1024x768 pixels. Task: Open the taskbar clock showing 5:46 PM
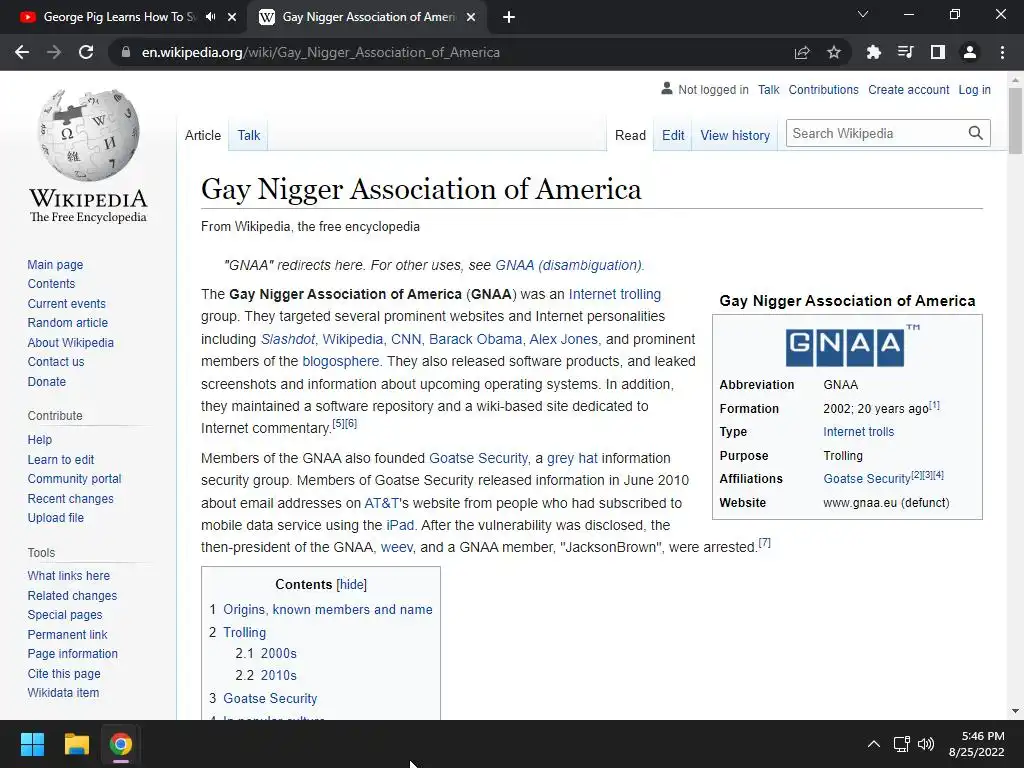click(976, 744)
